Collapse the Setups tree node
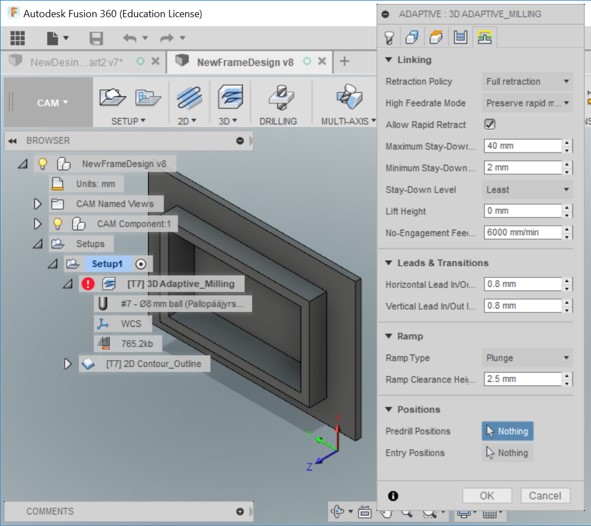Screen dimensions: 591x526 pyautogui.click(x=38, y=244)
